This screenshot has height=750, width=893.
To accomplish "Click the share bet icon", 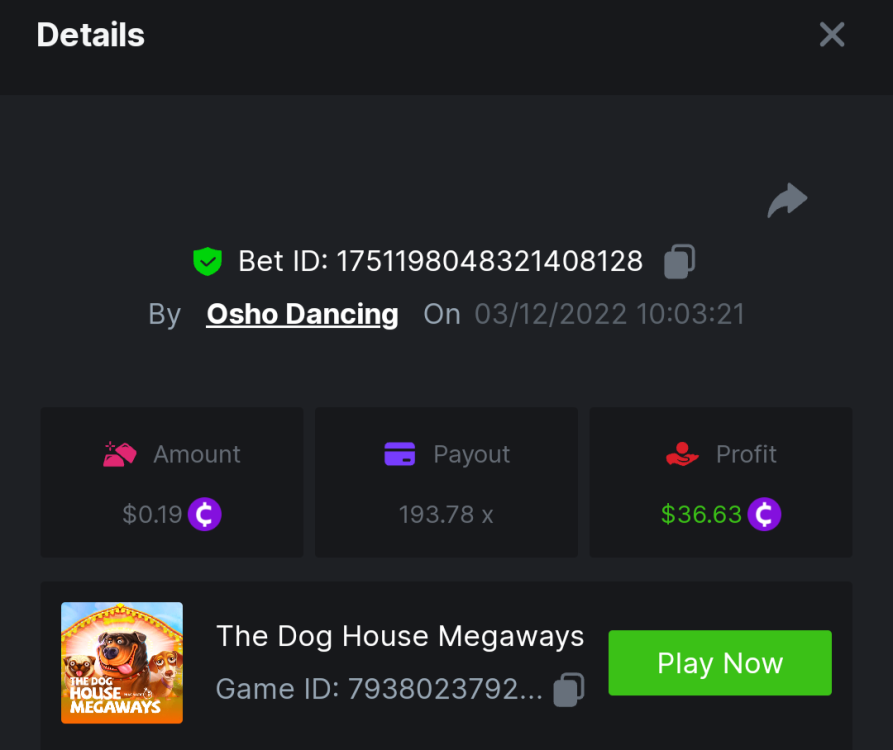I will coord(786,199).
